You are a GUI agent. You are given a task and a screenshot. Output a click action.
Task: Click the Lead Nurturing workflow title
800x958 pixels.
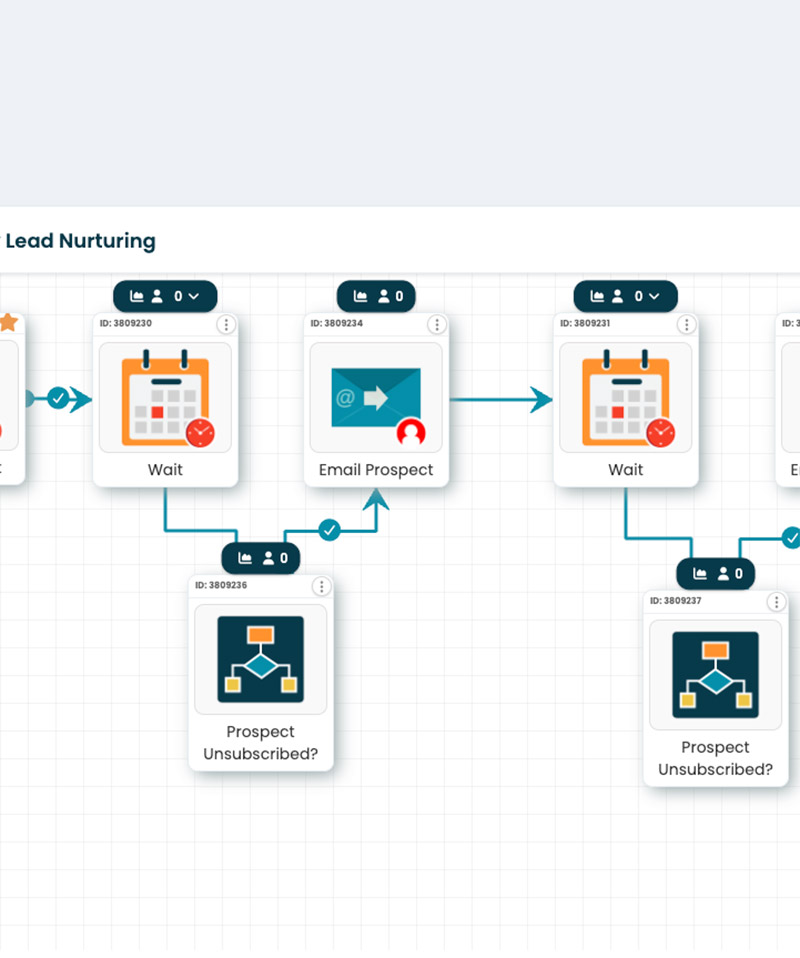click(x=80, y=241)
